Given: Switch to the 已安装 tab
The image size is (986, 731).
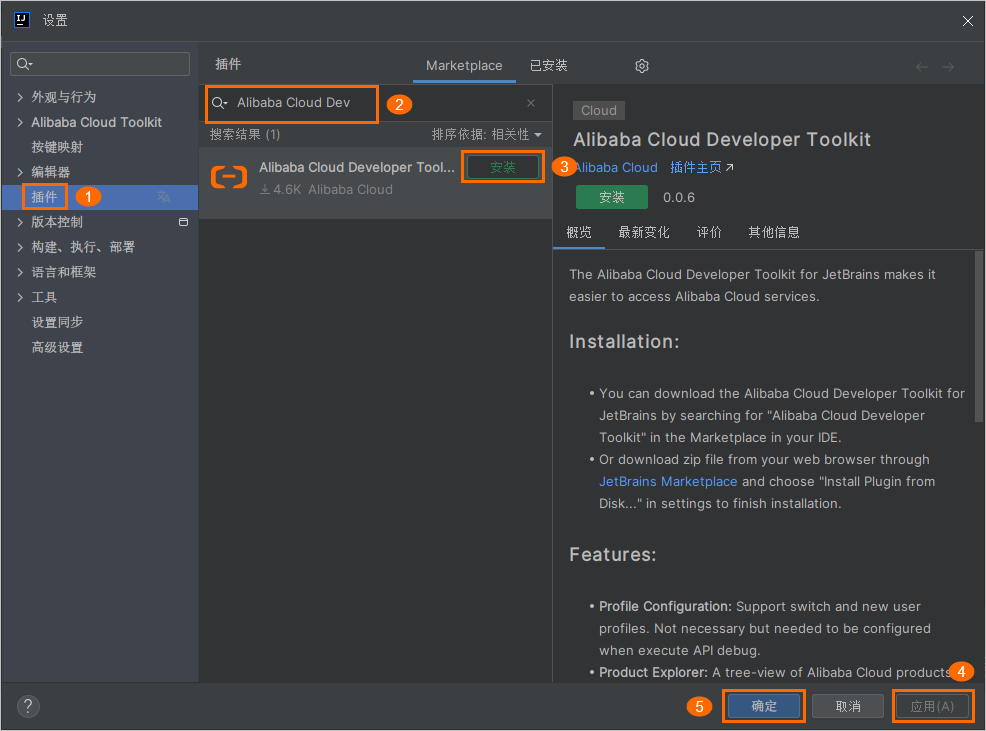Looking at the screenshot, I should (x=548, y=65).
